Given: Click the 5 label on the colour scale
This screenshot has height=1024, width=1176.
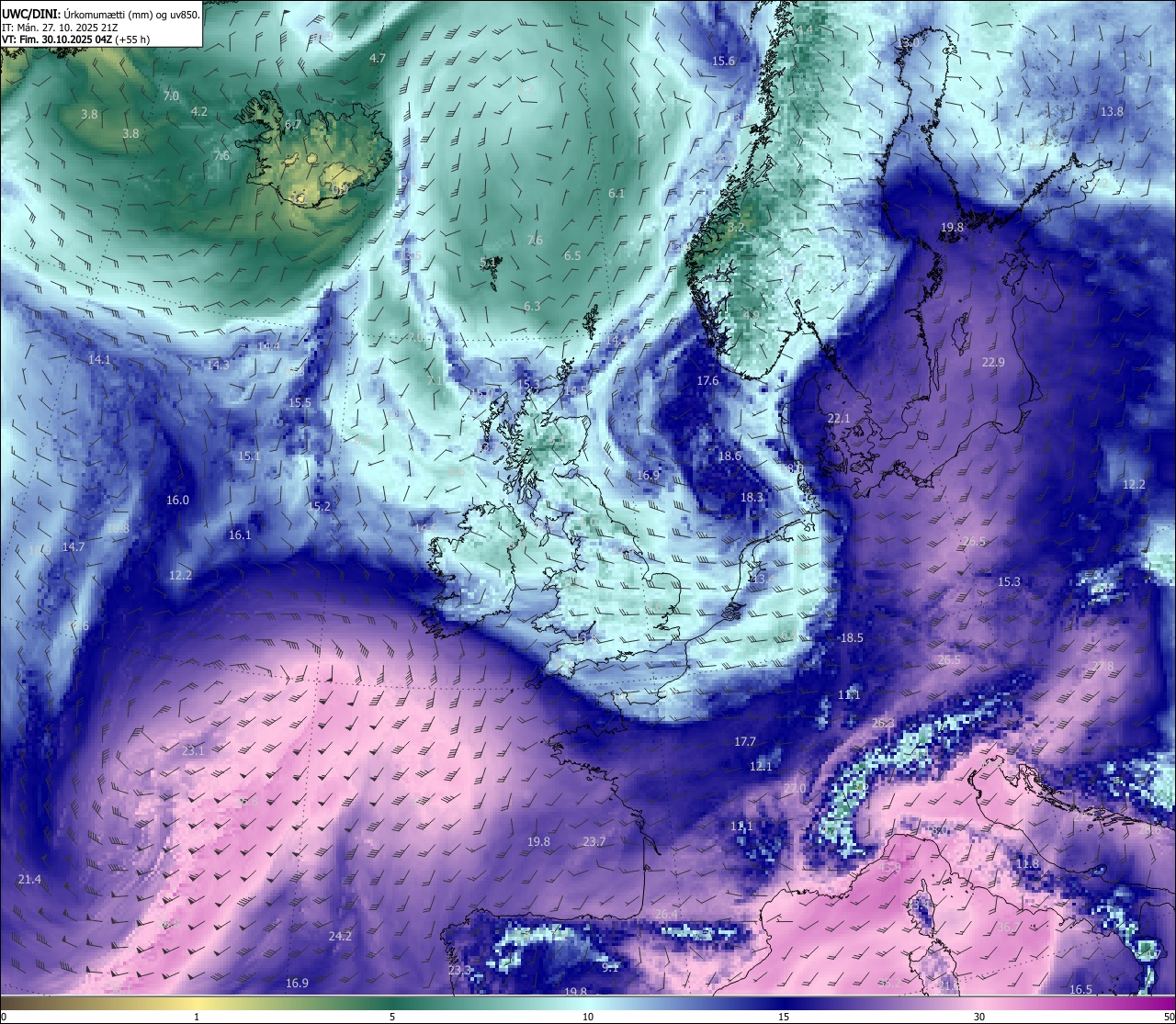Looking at the screenshot, I should tap(392, 1017).
